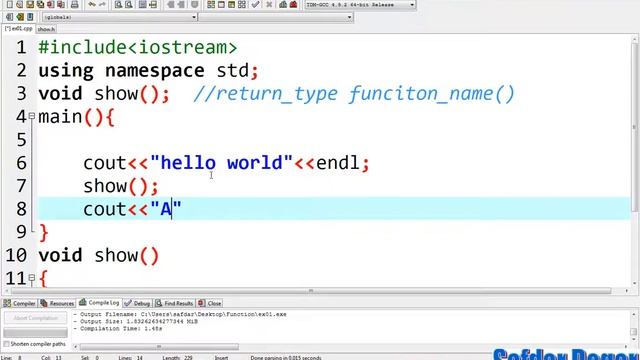Save the current file icon

pos(30,4)
